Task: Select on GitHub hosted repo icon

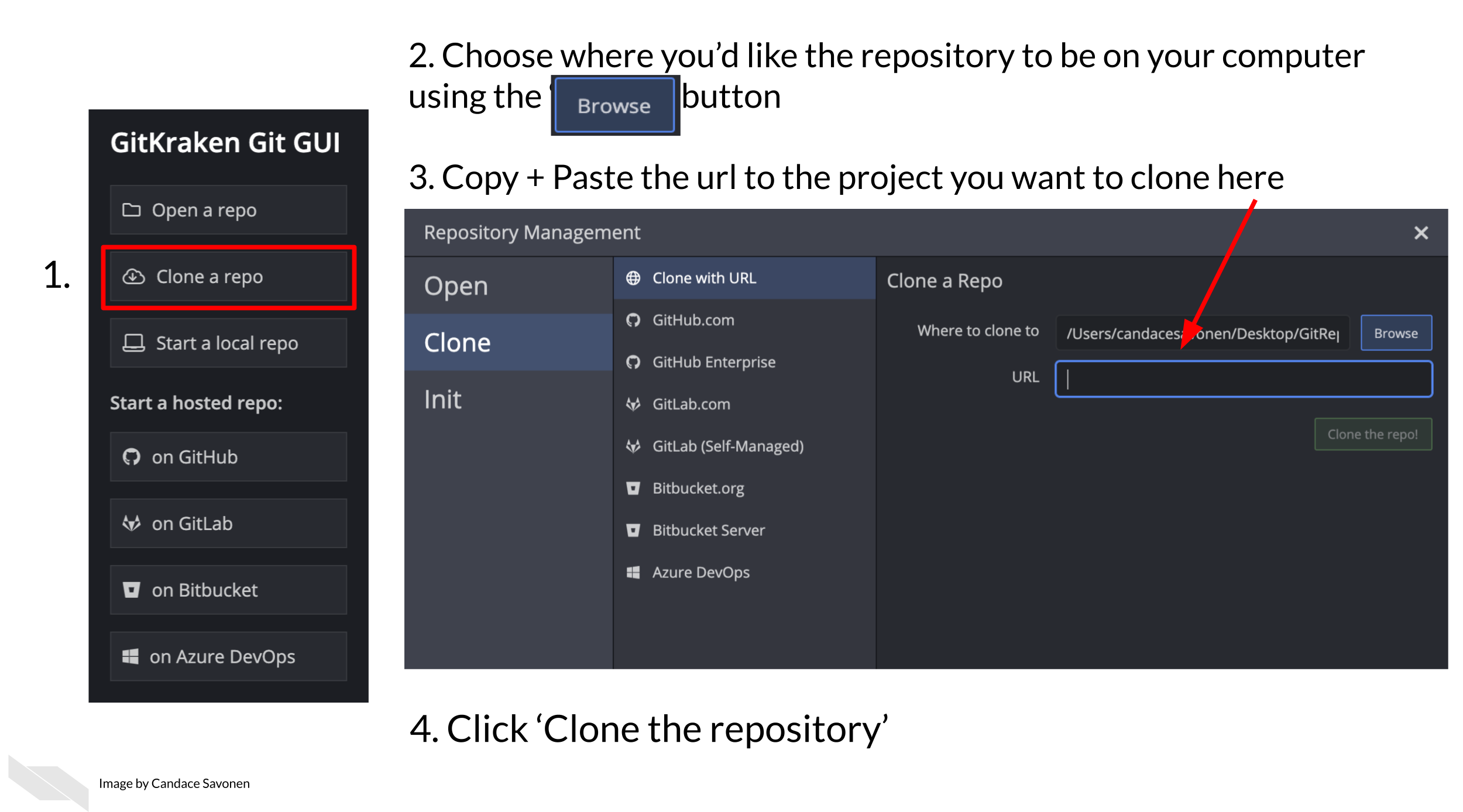Action: [133, 457]
